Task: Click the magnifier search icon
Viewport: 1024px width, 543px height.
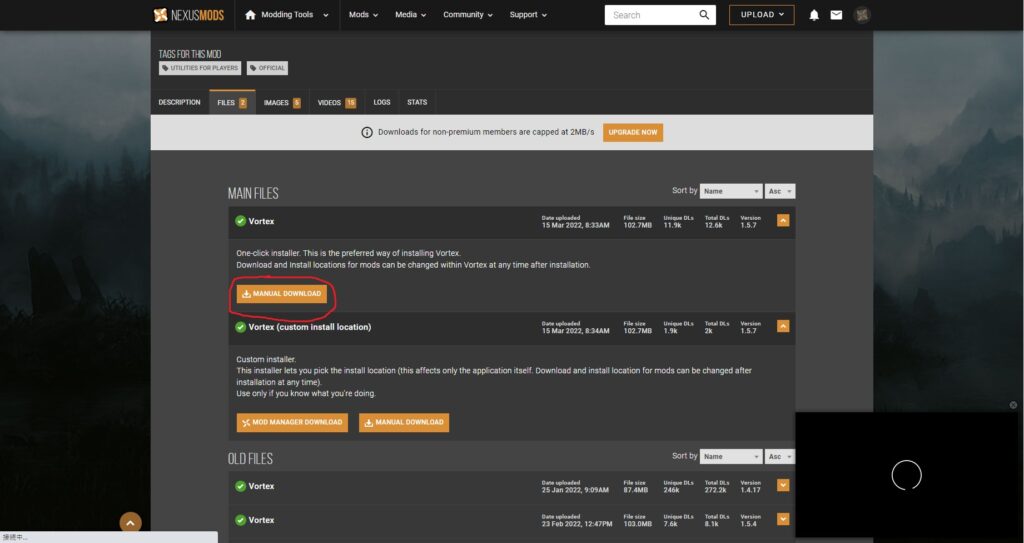Action: pos(704,15)
